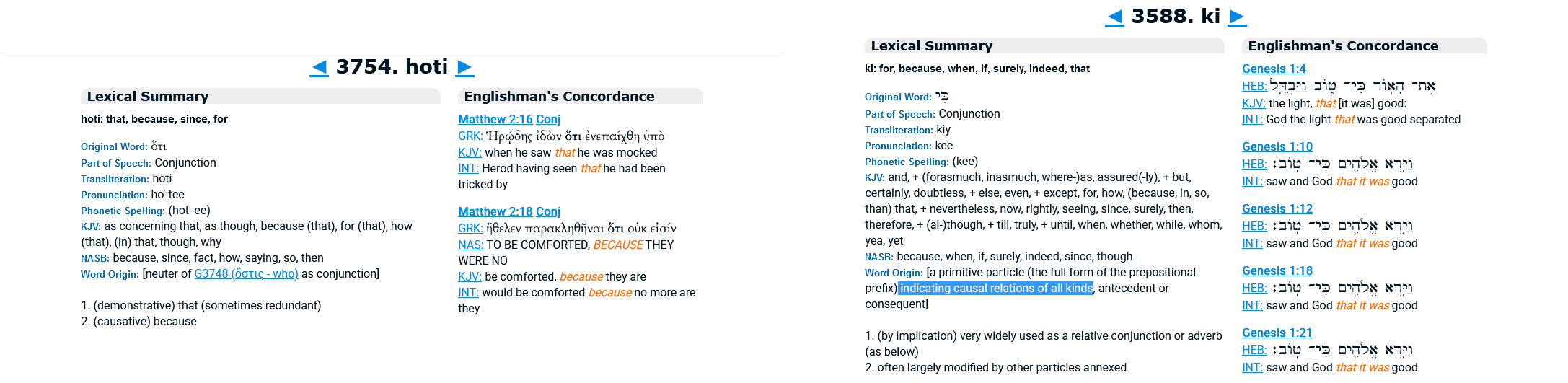The height and width of the screenshot is (383, 1568).
Task: Click the Conj link beside Matthew 2:18
Action: [548, 212]
